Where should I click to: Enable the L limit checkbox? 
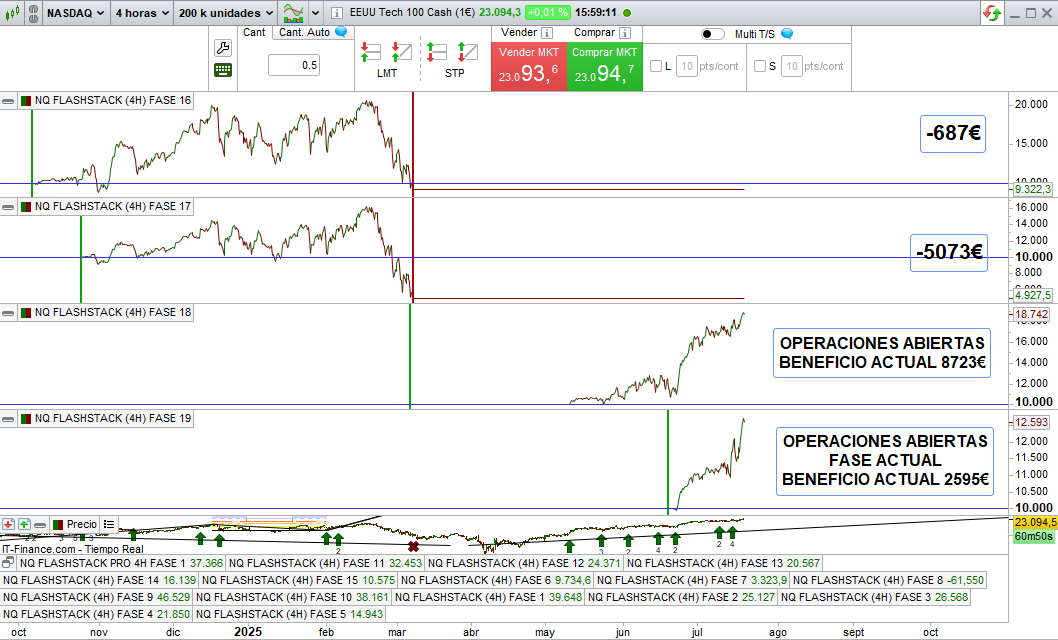pos(656,66)
